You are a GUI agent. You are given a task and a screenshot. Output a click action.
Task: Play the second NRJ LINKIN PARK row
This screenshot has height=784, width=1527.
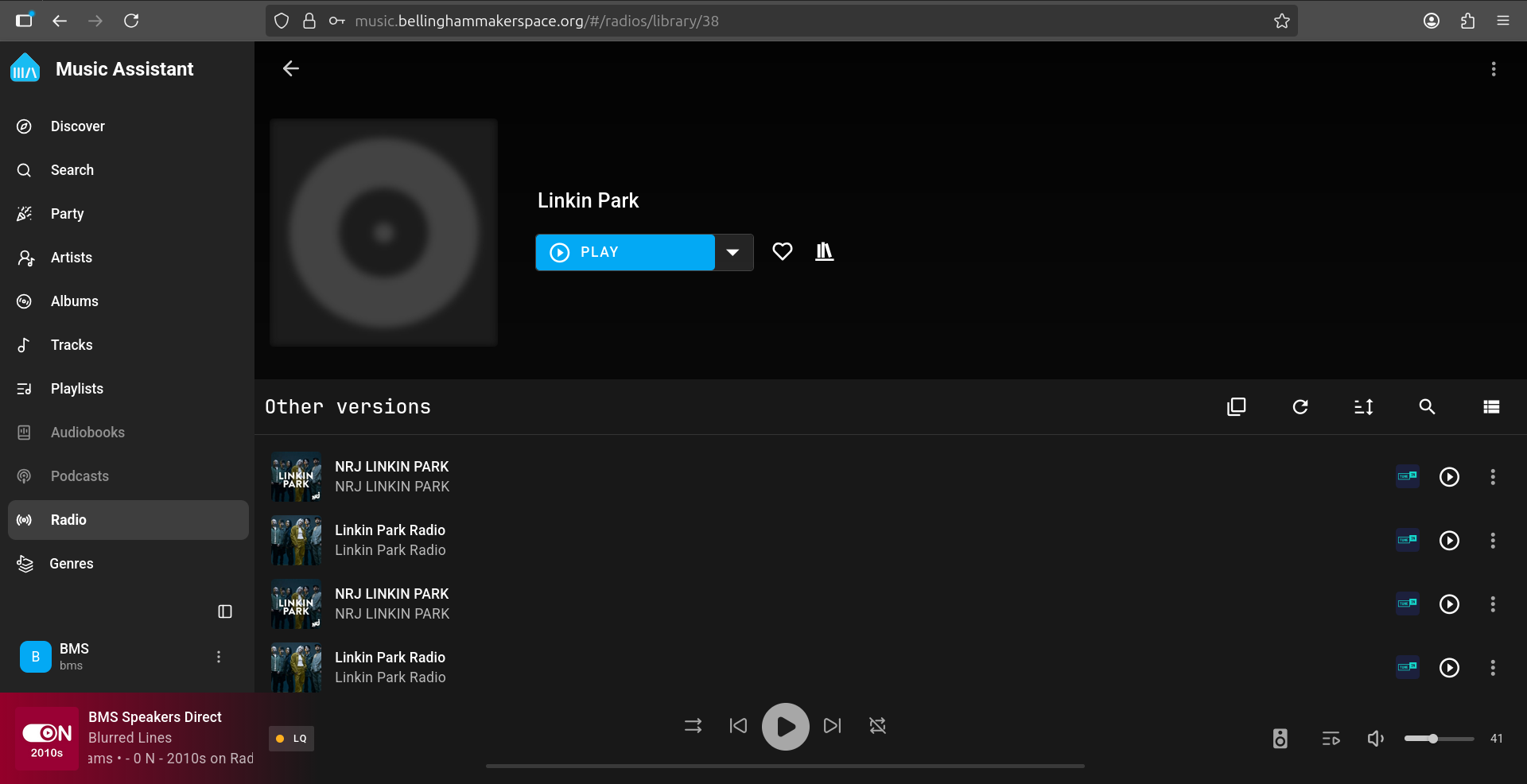pyautogui.click(x=1450, y=604)
